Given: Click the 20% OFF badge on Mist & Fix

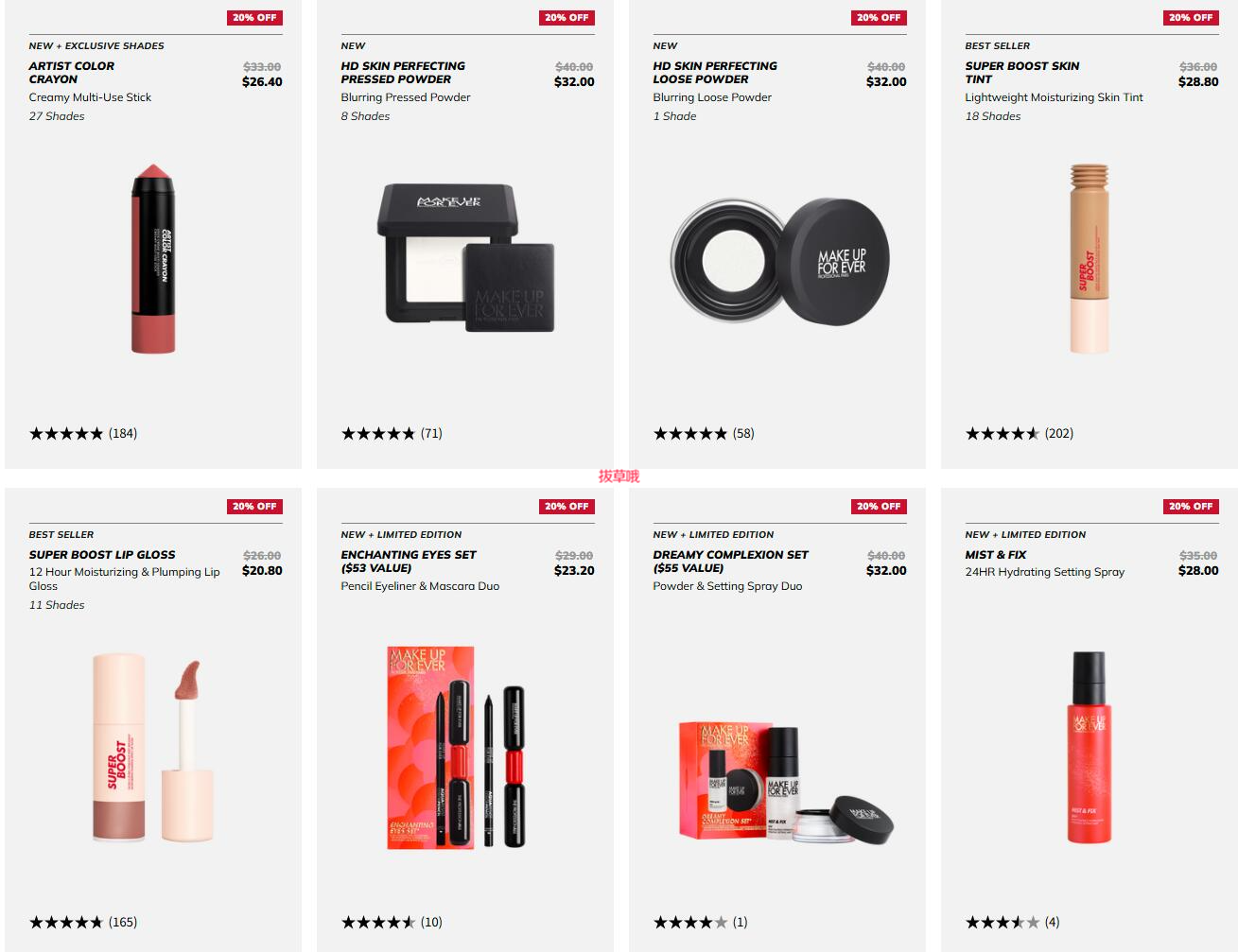Looking at the screenshot, I should tap(1191, 507).
